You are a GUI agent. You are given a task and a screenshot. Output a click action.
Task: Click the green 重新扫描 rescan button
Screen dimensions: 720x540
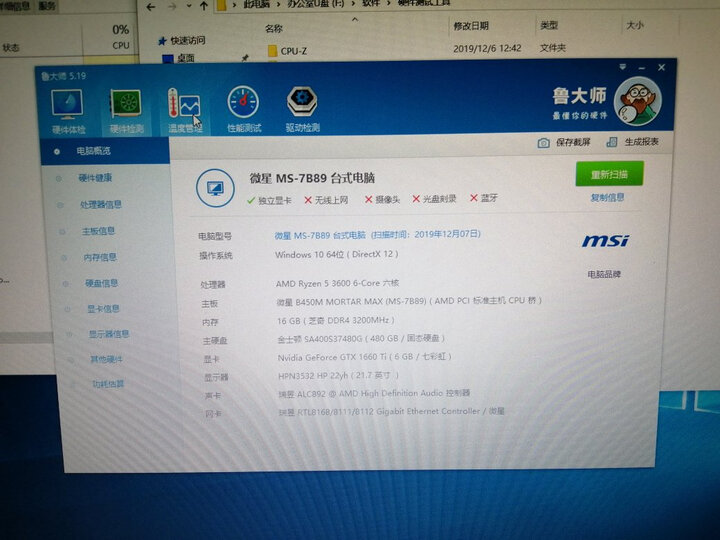(x=609, y=174)
